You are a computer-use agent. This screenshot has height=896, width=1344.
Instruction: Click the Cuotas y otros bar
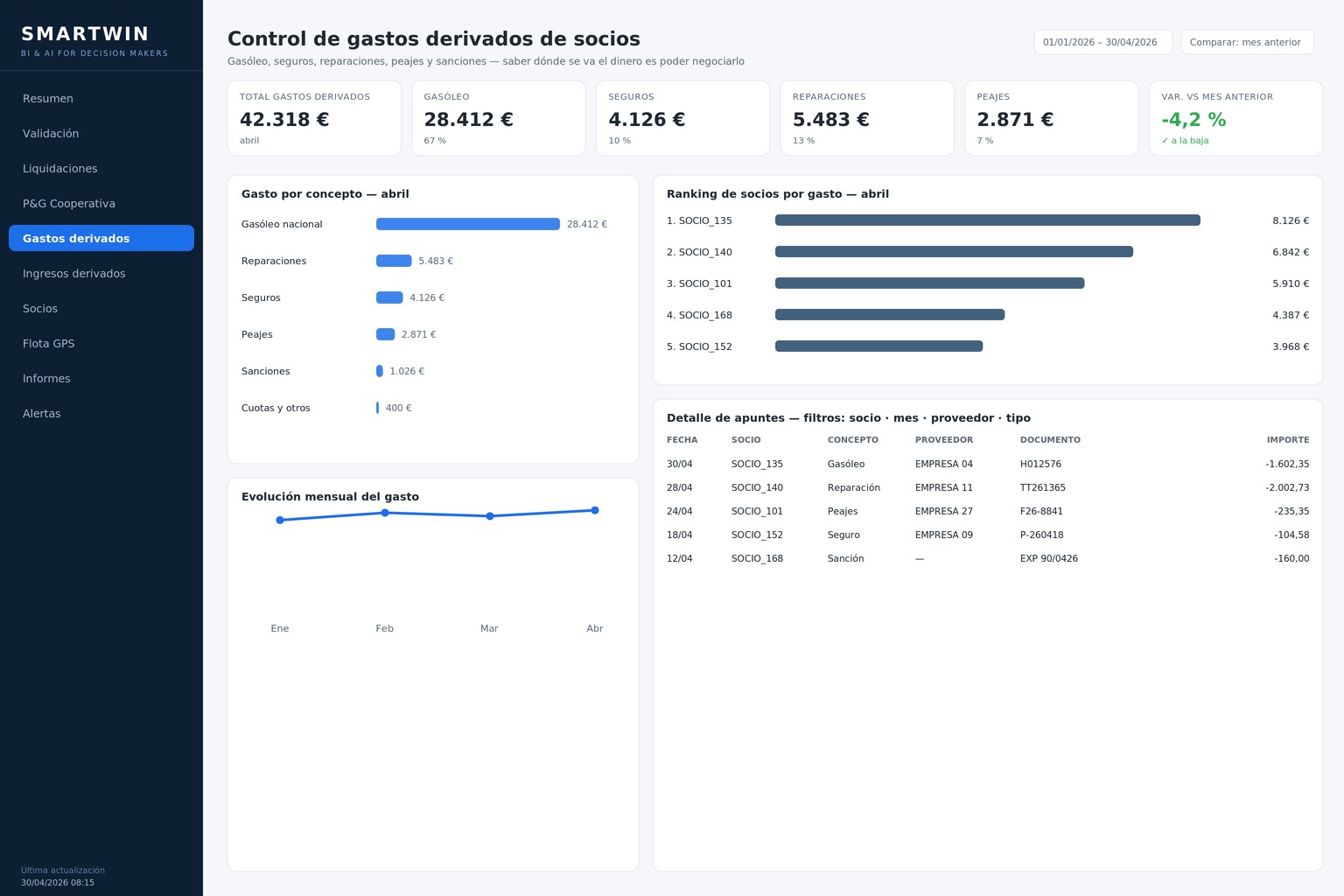pyautogui.click(x=377, y=408)
